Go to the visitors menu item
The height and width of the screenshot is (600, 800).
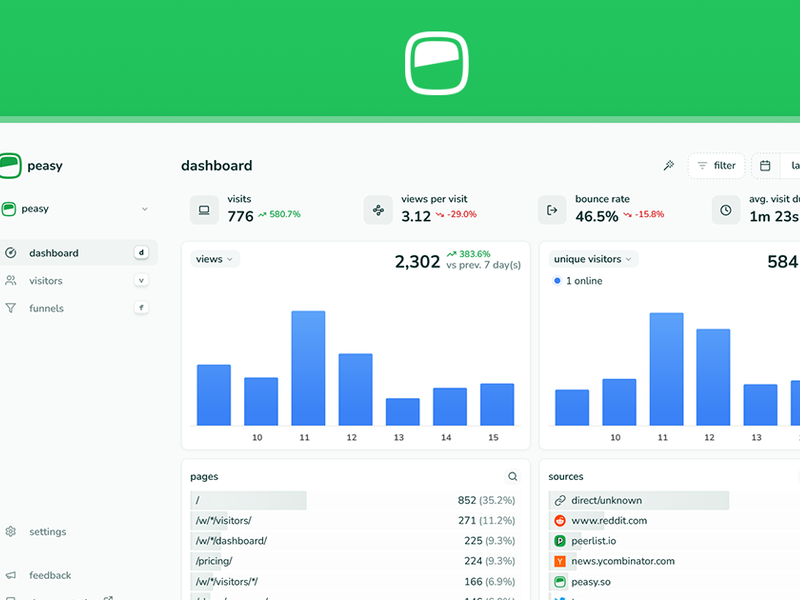pyautogui.click(x=46, y=281)
